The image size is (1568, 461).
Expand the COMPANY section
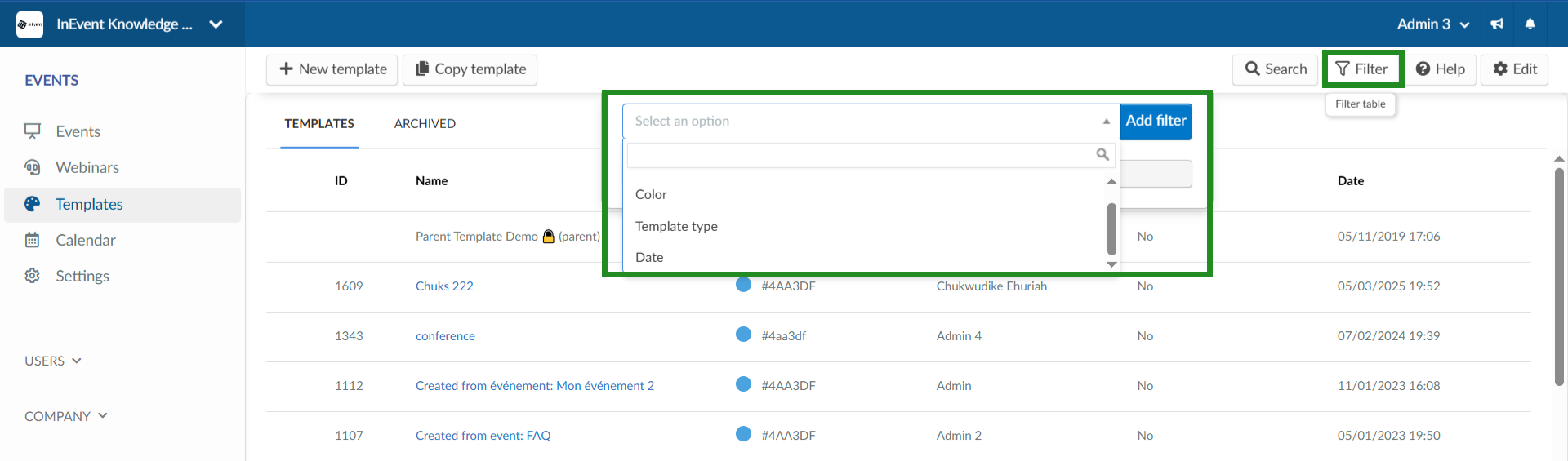coord(66,416)
